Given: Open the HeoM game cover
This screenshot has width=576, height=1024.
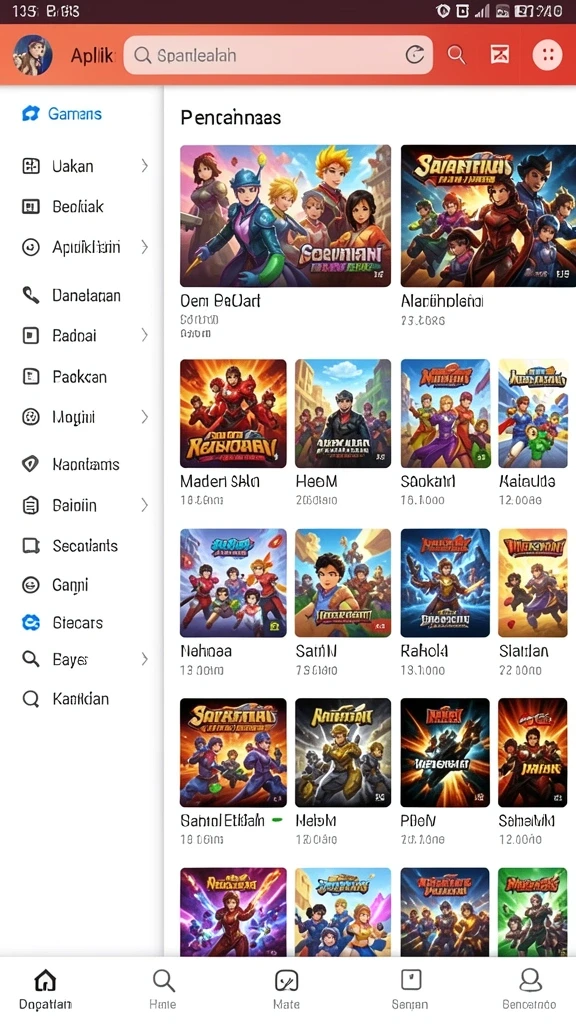Looking at the screenshot, I should coord(343,413).
